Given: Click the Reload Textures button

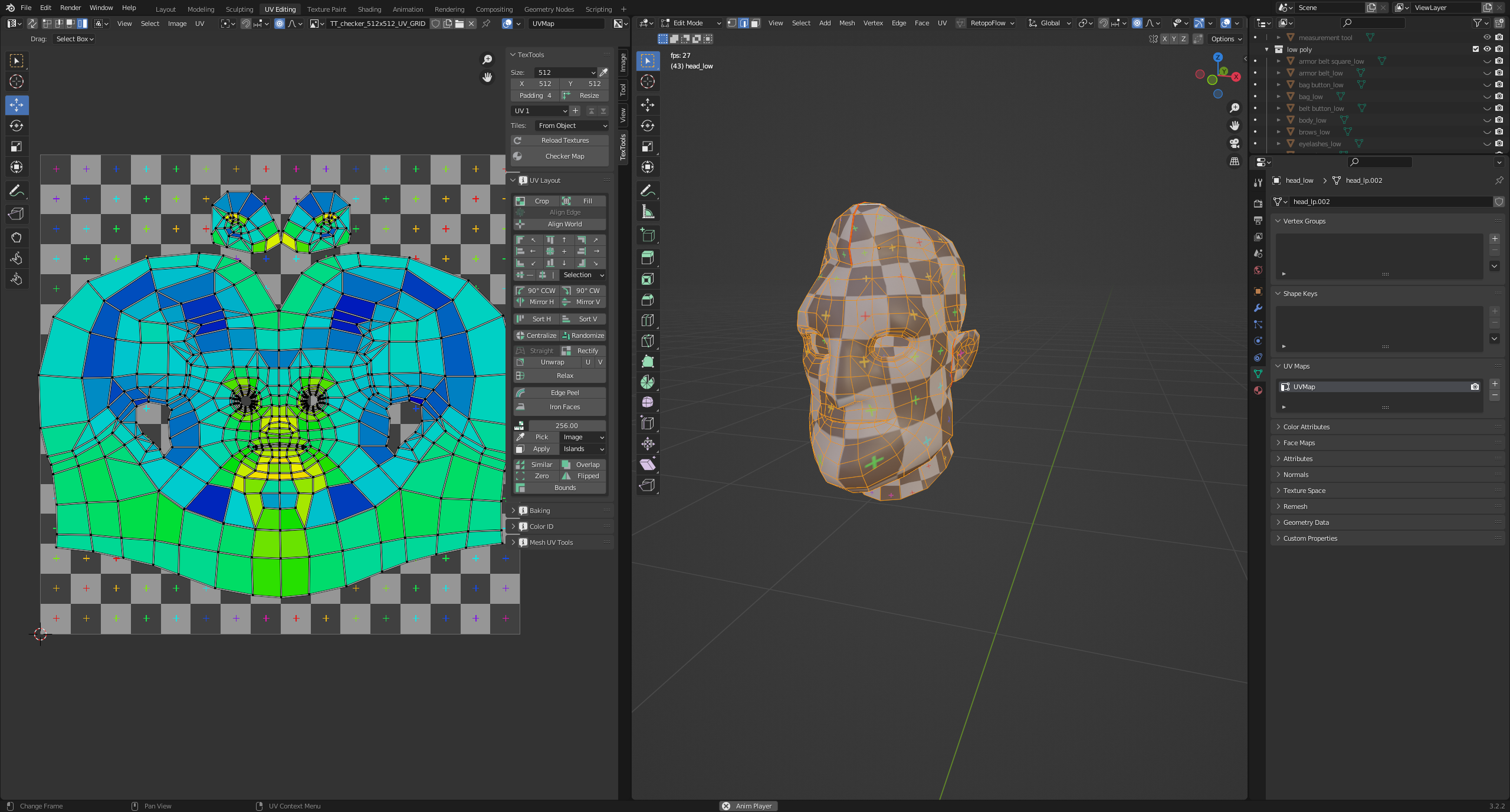Looking at the screenshot, I should coord(559,140).
